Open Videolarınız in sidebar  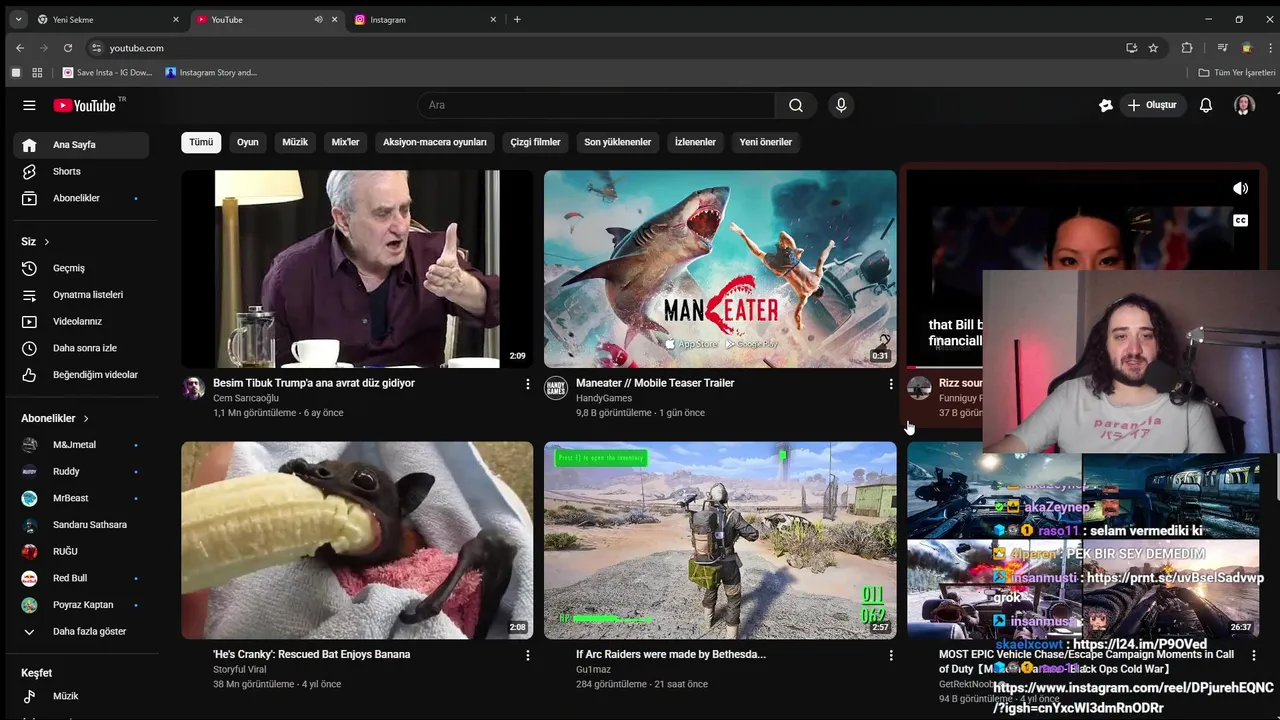(x=81, y=321)
